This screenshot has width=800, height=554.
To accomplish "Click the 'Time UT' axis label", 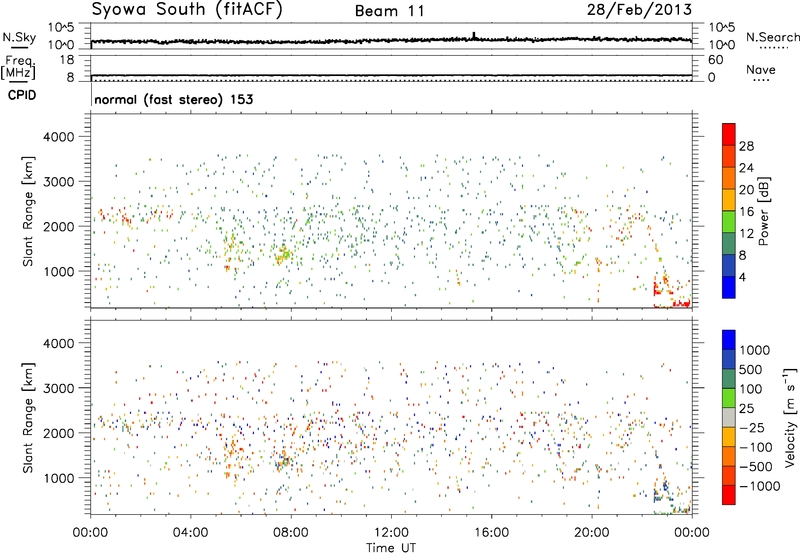I will [391, 548].
